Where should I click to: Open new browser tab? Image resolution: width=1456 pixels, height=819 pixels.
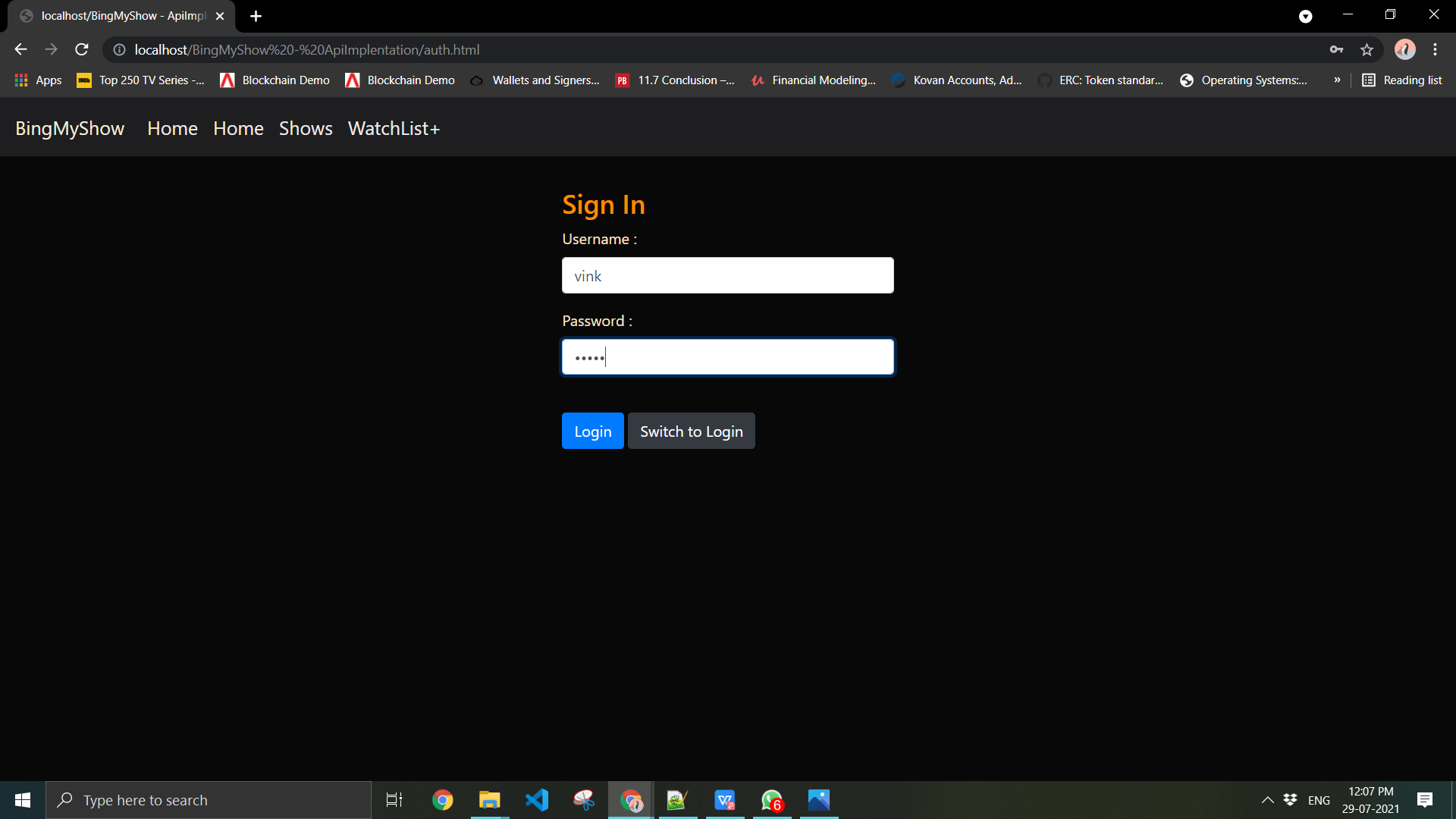pyautogui.click(x=256, y=16)
